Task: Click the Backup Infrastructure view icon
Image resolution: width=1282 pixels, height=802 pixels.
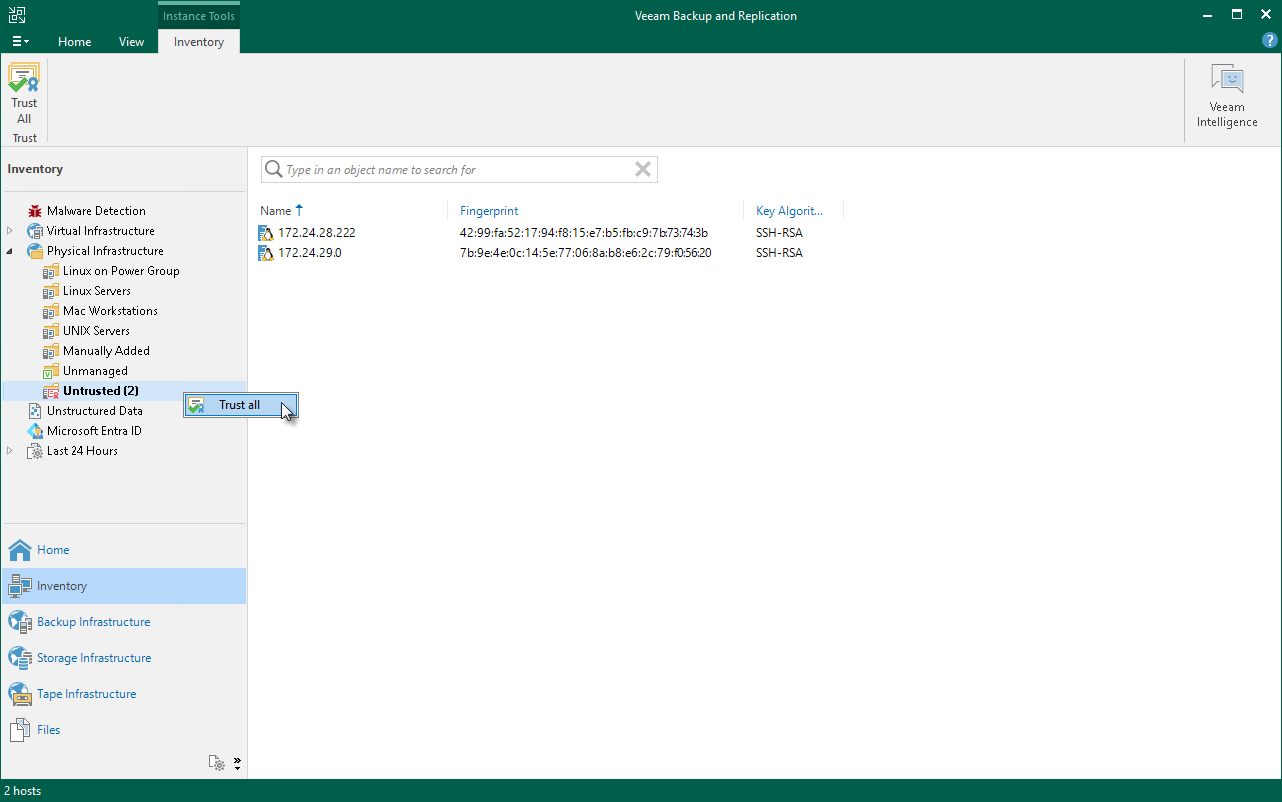Action: (x=20, y=622)
